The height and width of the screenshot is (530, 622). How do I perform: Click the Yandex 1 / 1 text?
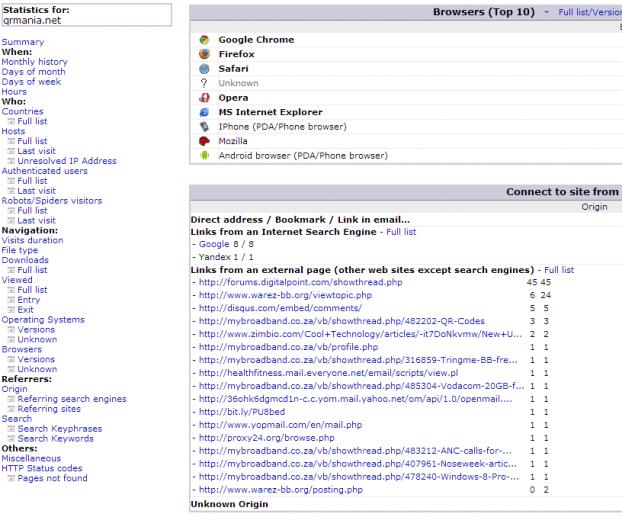tap(226, 257)
